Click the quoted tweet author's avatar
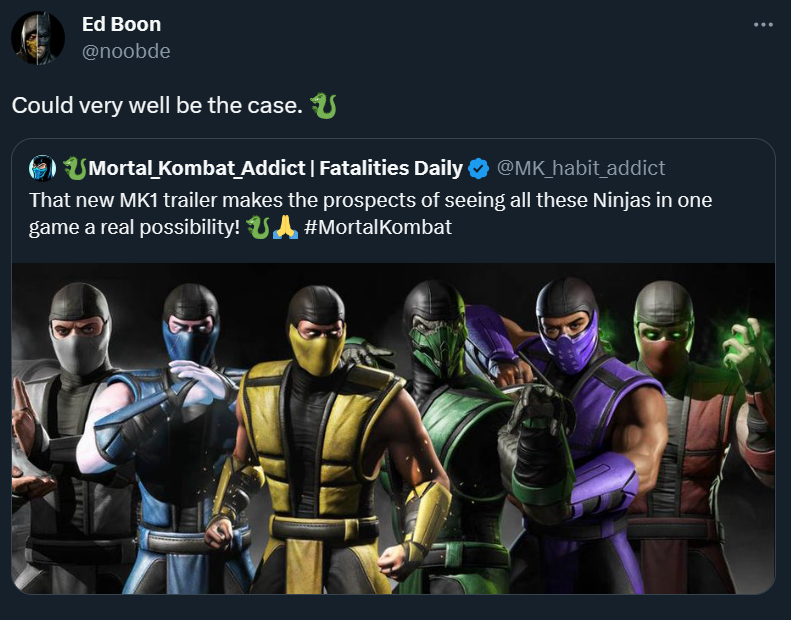This screenshot has width=791, height=620. coord(42,167)
